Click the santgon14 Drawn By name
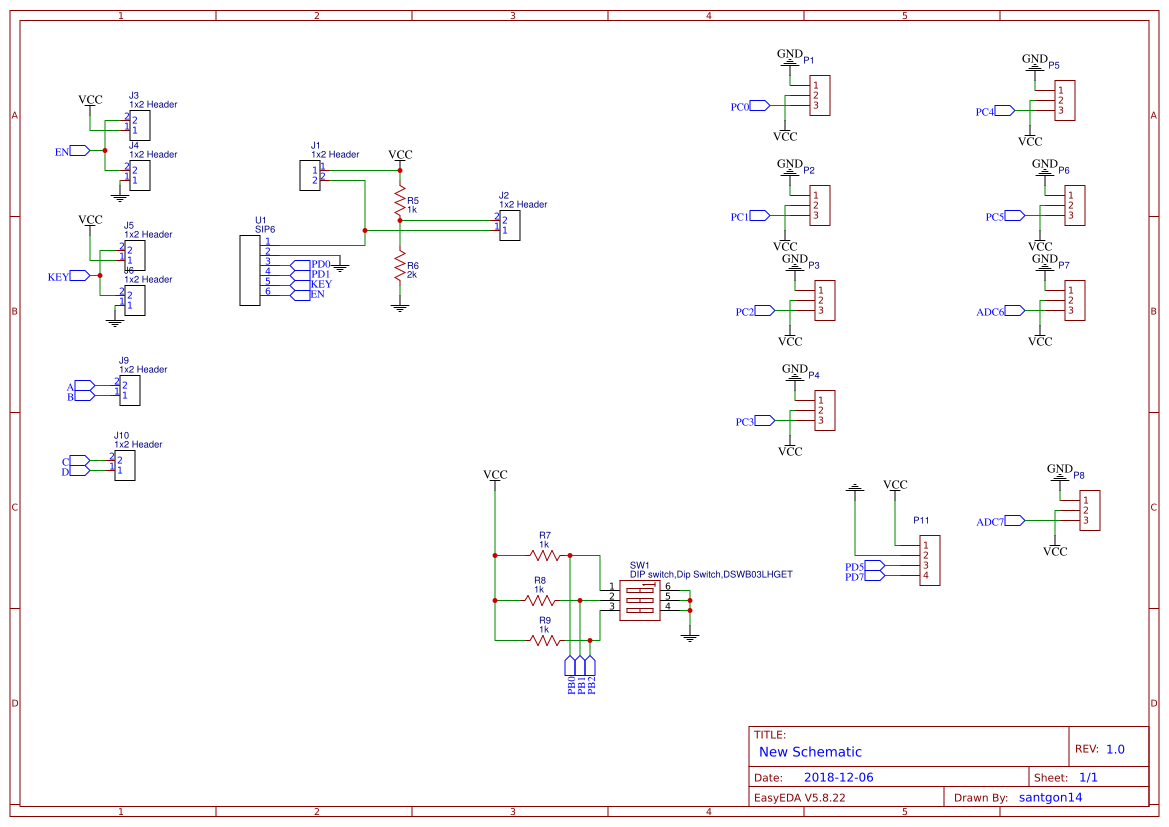 pos(1049,797)
